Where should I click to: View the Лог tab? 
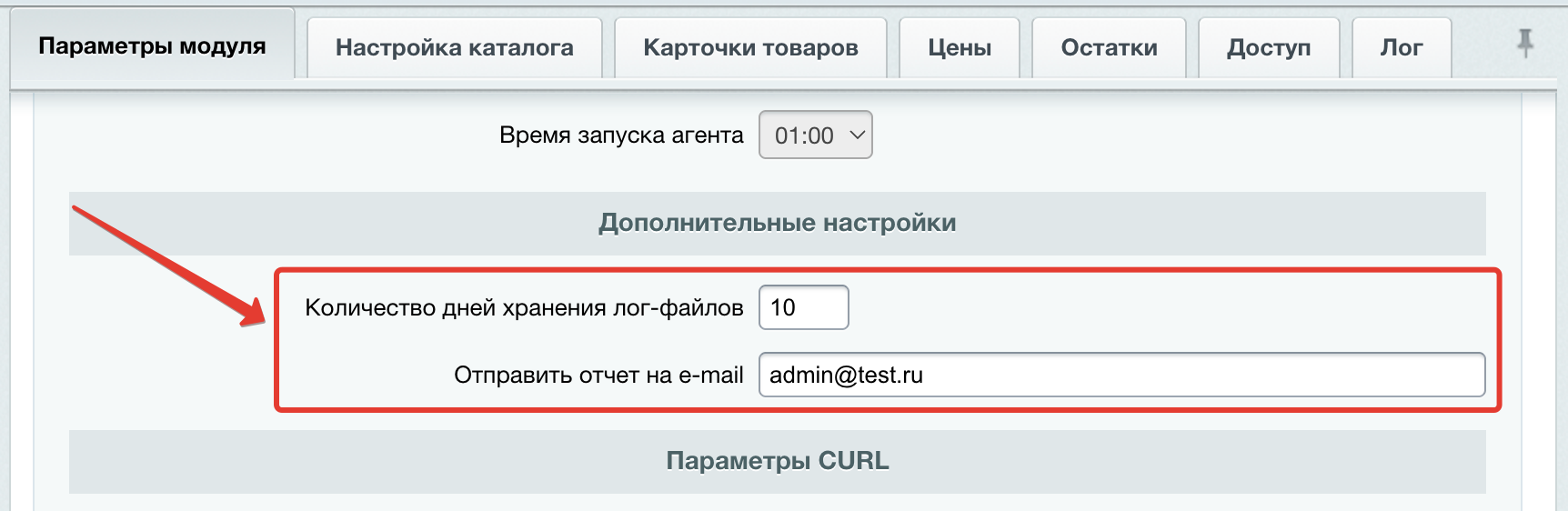point(1401,48)
